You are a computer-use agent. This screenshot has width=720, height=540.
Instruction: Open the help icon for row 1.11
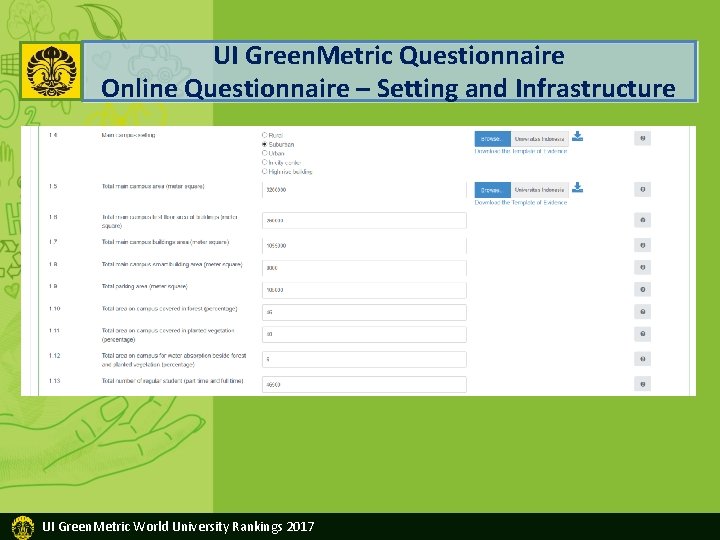pos(642,334)
